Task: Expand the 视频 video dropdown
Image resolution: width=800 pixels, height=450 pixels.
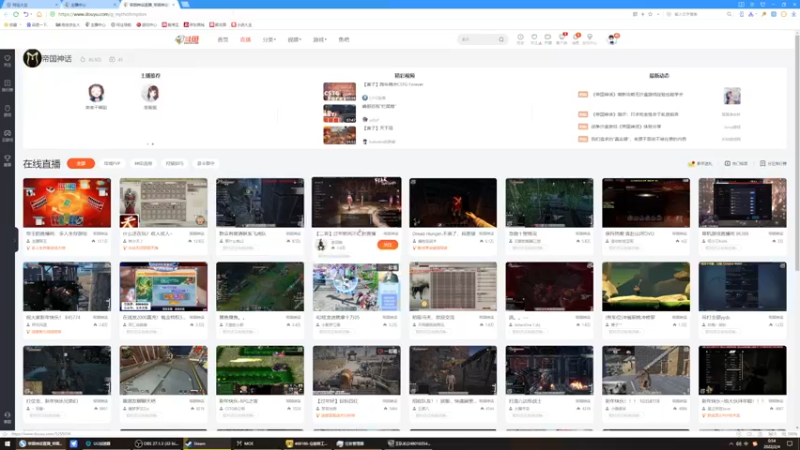Action: click(294, 40)
